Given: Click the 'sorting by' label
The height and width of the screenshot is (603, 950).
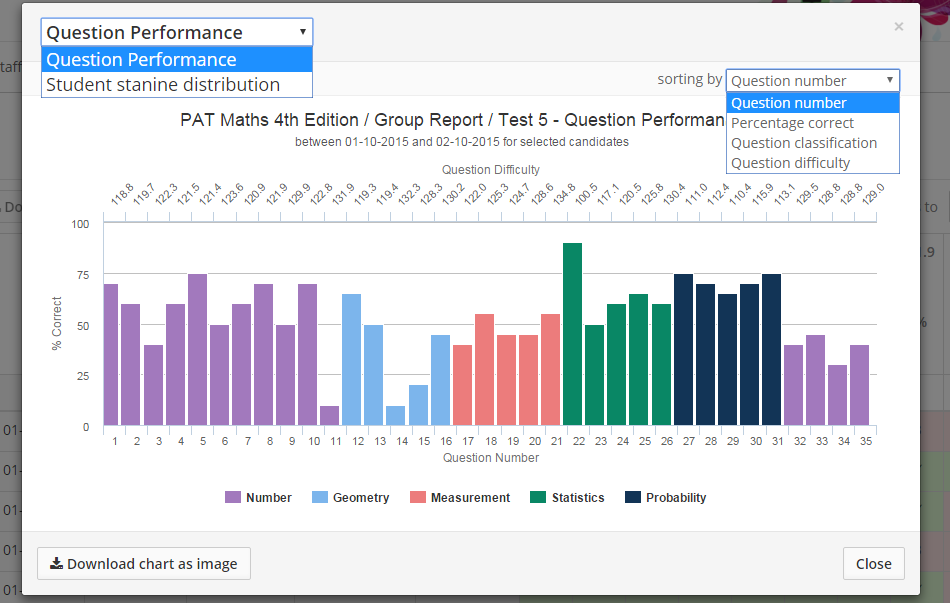Looking at the screenshot, I should pos(689,79).
